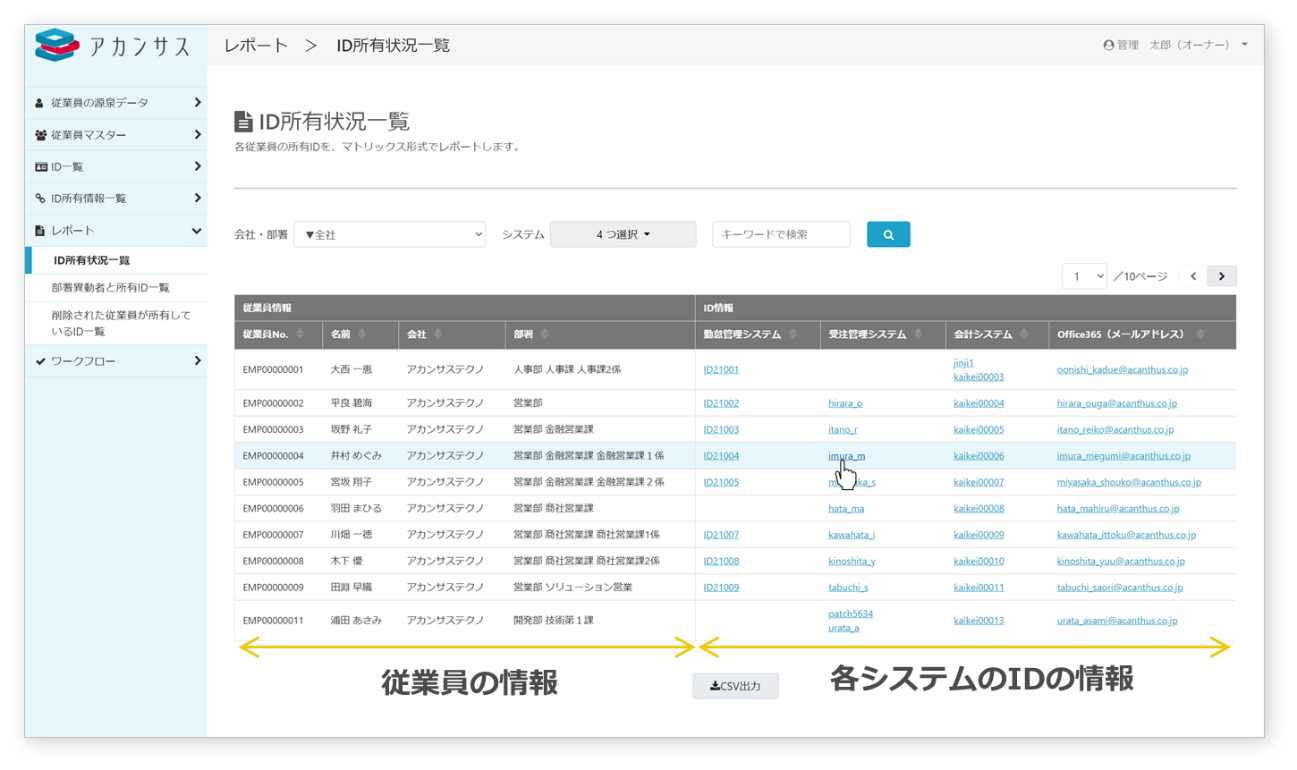The image size is (1297, 770).
Task: Open the page number selector dropdown
Action: point(1084,276)
